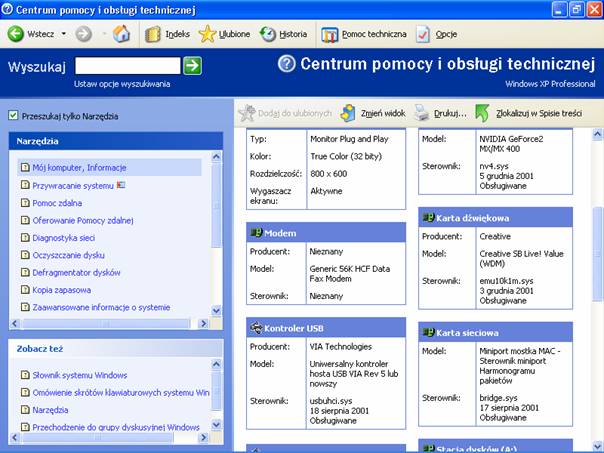Viewport: 604px width, 453px height.
Task: Open Słownik systemu Windows link
Action: (x=80, y=375)
